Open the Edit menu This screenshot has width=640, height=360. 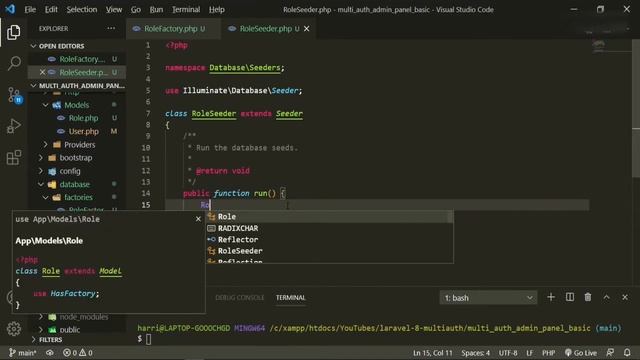click(x=51, y=9)
